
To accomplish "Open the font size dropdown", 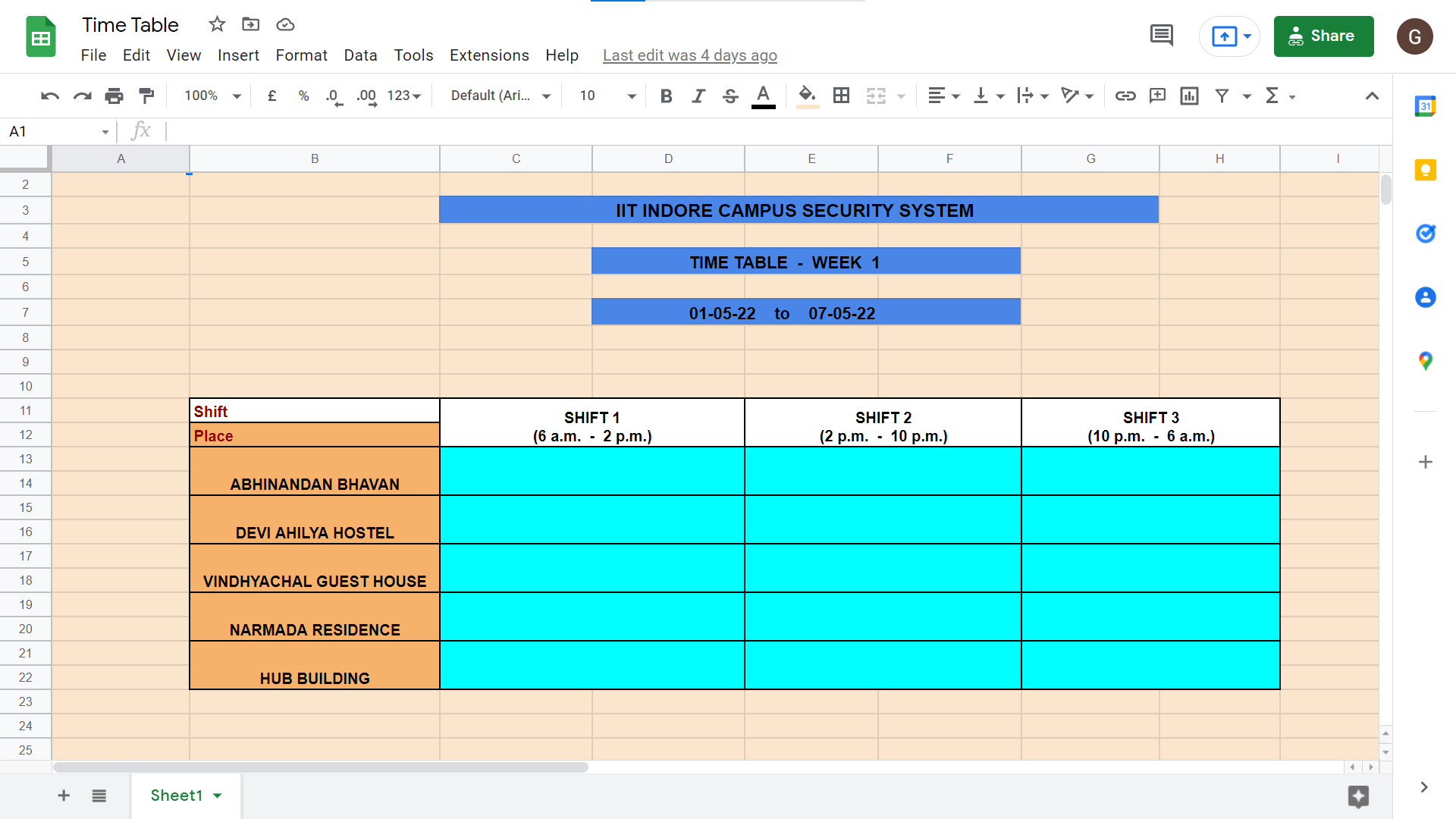I will [x=607, y=96].
